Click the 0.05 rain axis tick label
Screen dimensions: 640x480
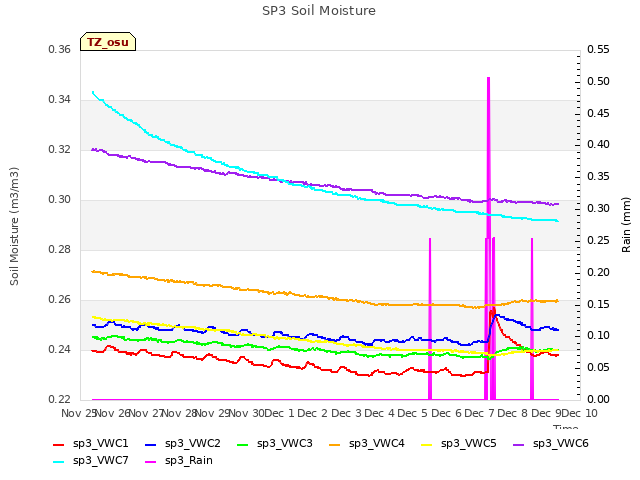(598, 368)
